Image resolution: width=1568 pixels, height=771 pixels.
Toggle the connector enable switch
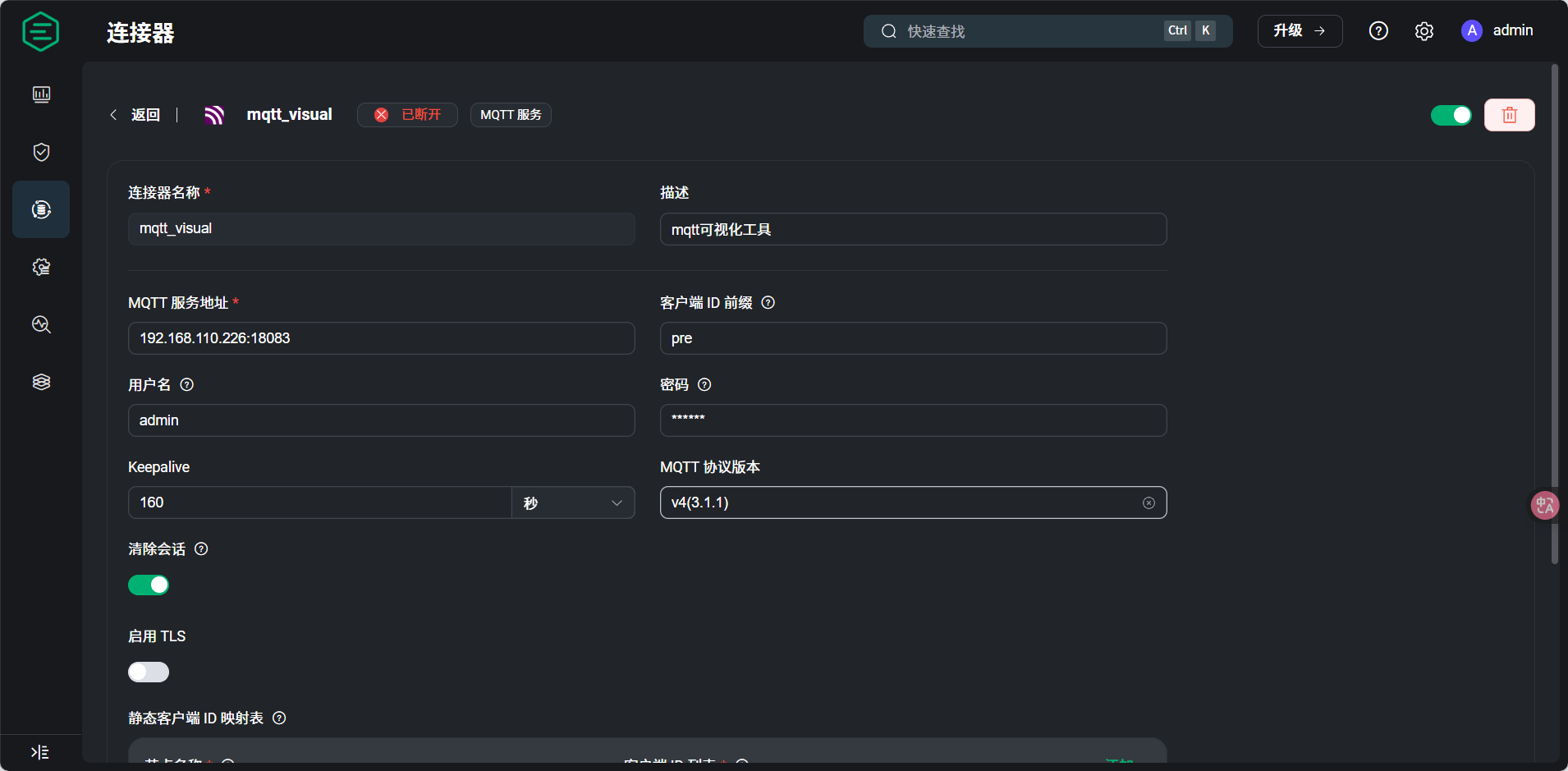[x=1451, y=116]
